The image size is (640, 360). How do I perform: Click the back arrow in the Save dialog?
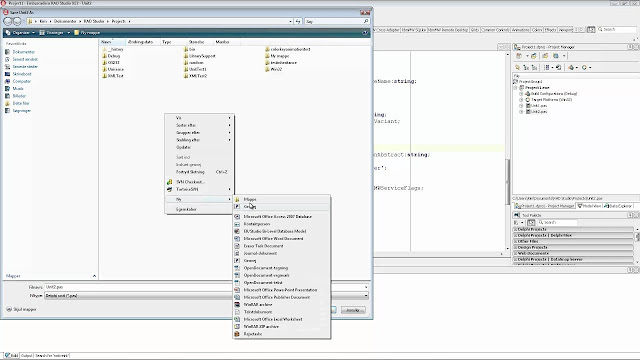click(7, 21)
